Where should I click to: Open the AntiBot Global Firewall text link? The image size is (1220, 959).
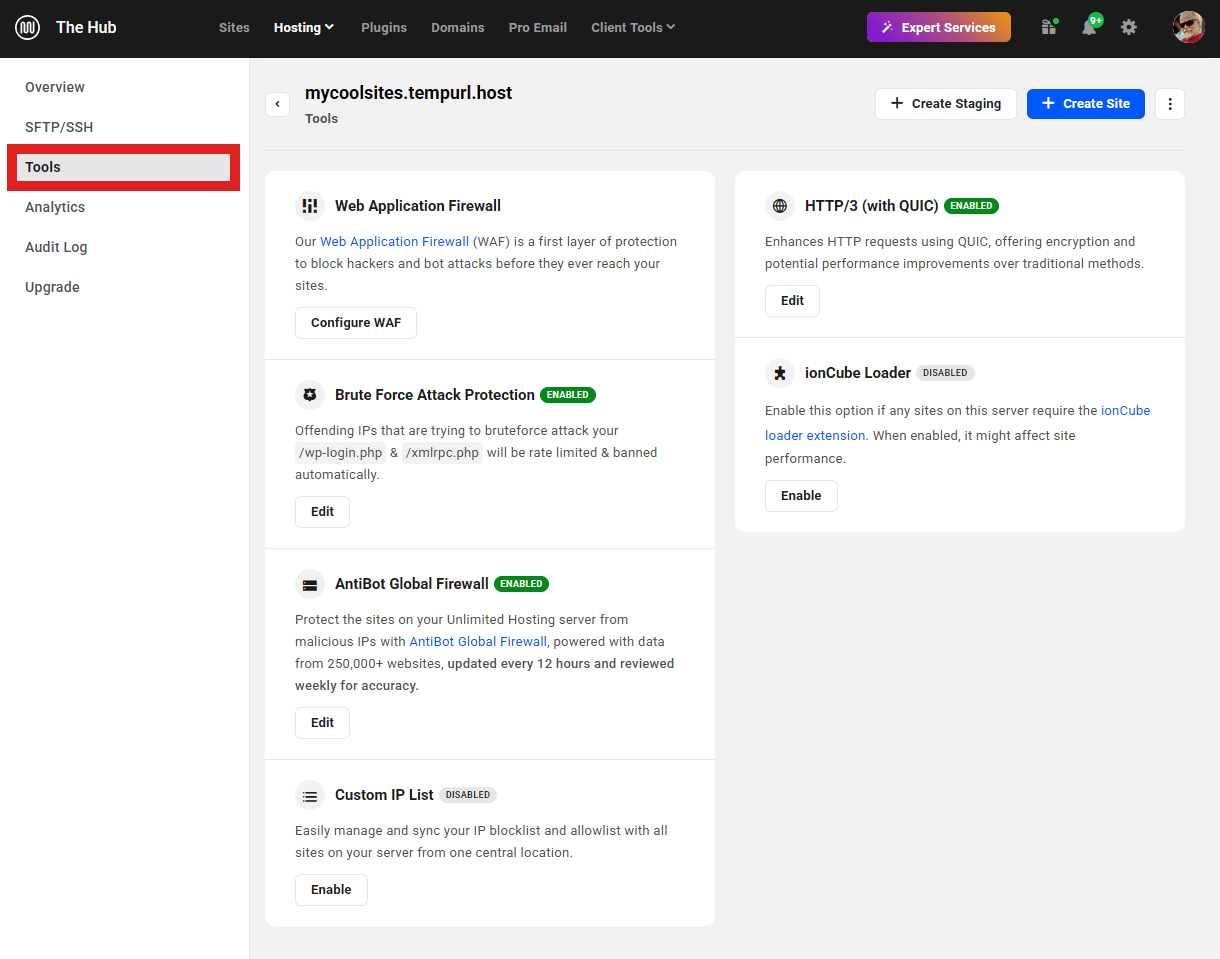pos(478,642)
